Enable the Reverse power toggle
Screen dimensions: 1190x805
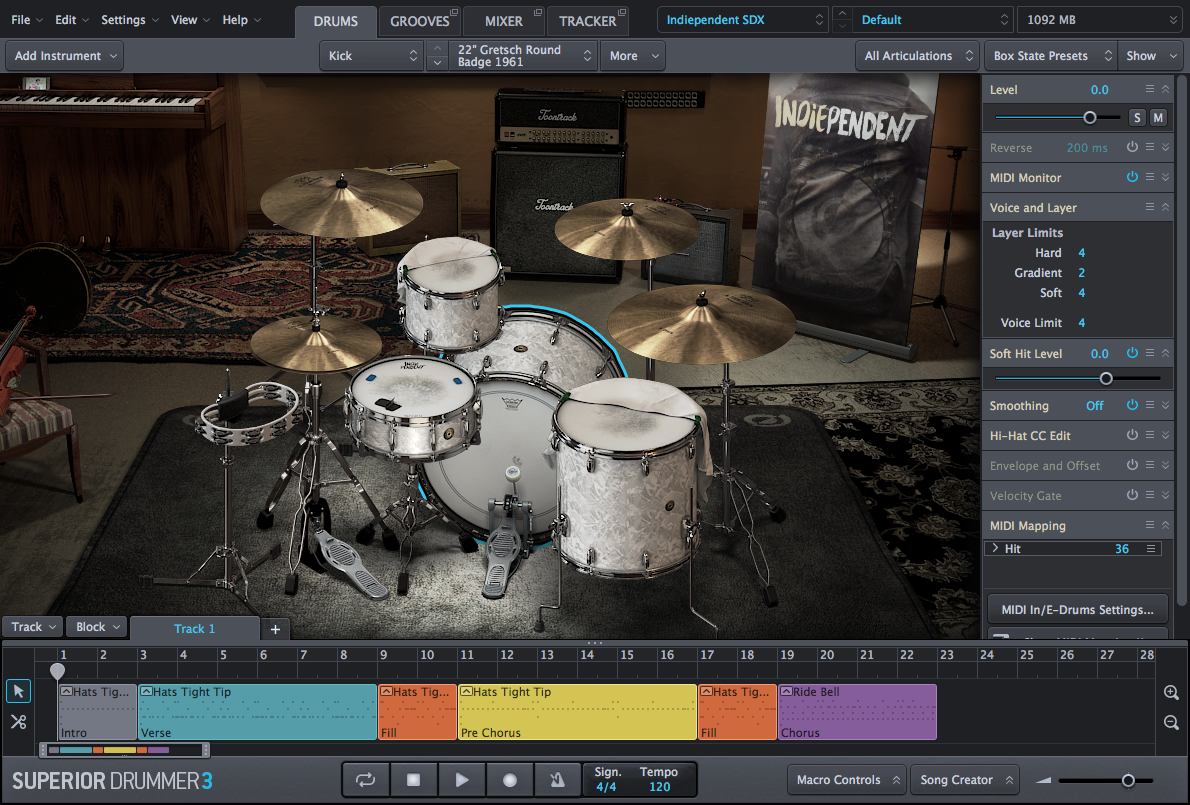point(1132,147)
